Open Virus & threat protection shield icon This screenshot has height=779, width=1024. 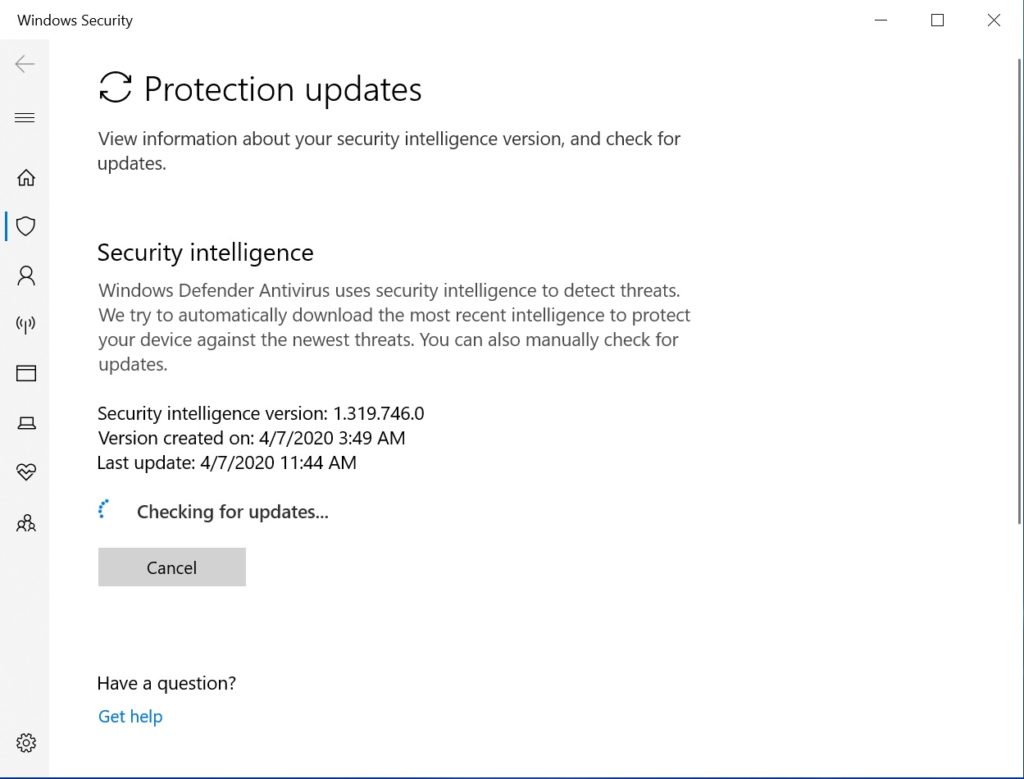pyautogui.click(x=26, y=226)
